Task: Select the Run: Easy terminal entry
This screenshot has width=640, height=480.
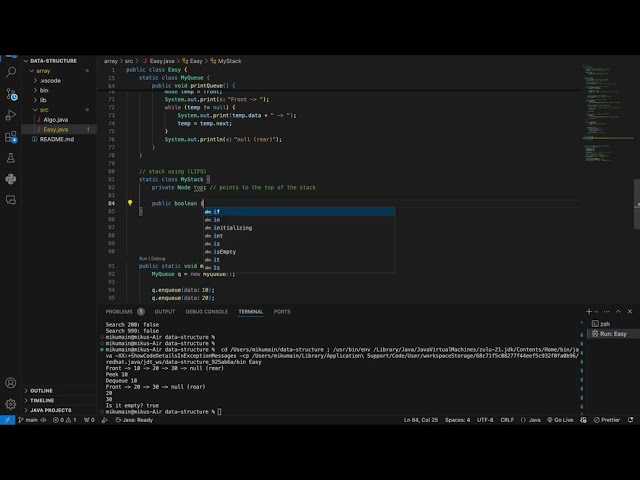Action: [x=612, y=333]
